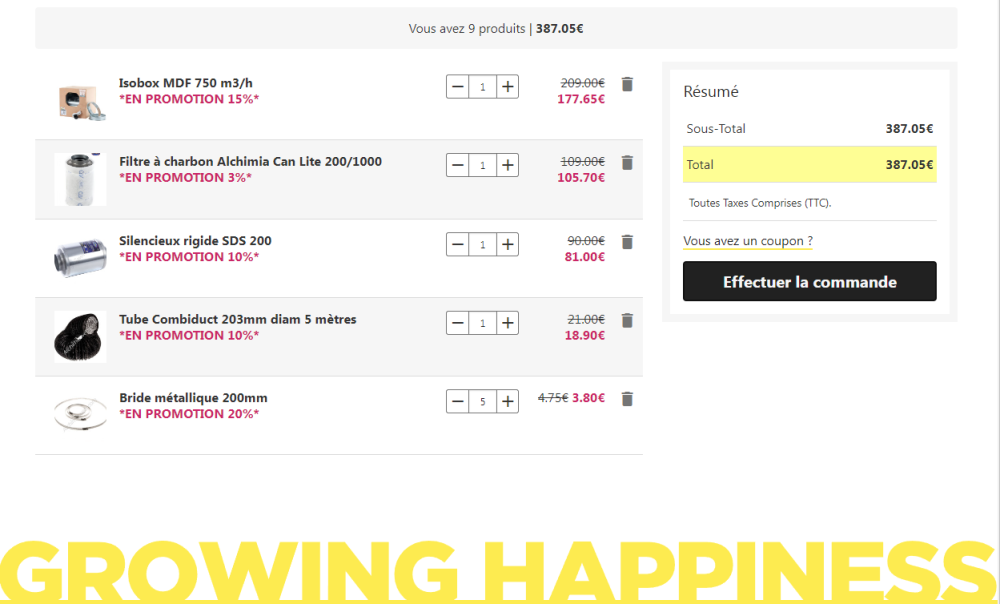Click Filtre à charbon discounted price 105.70€
The image size is (1000, 604).
click(581, 177)
